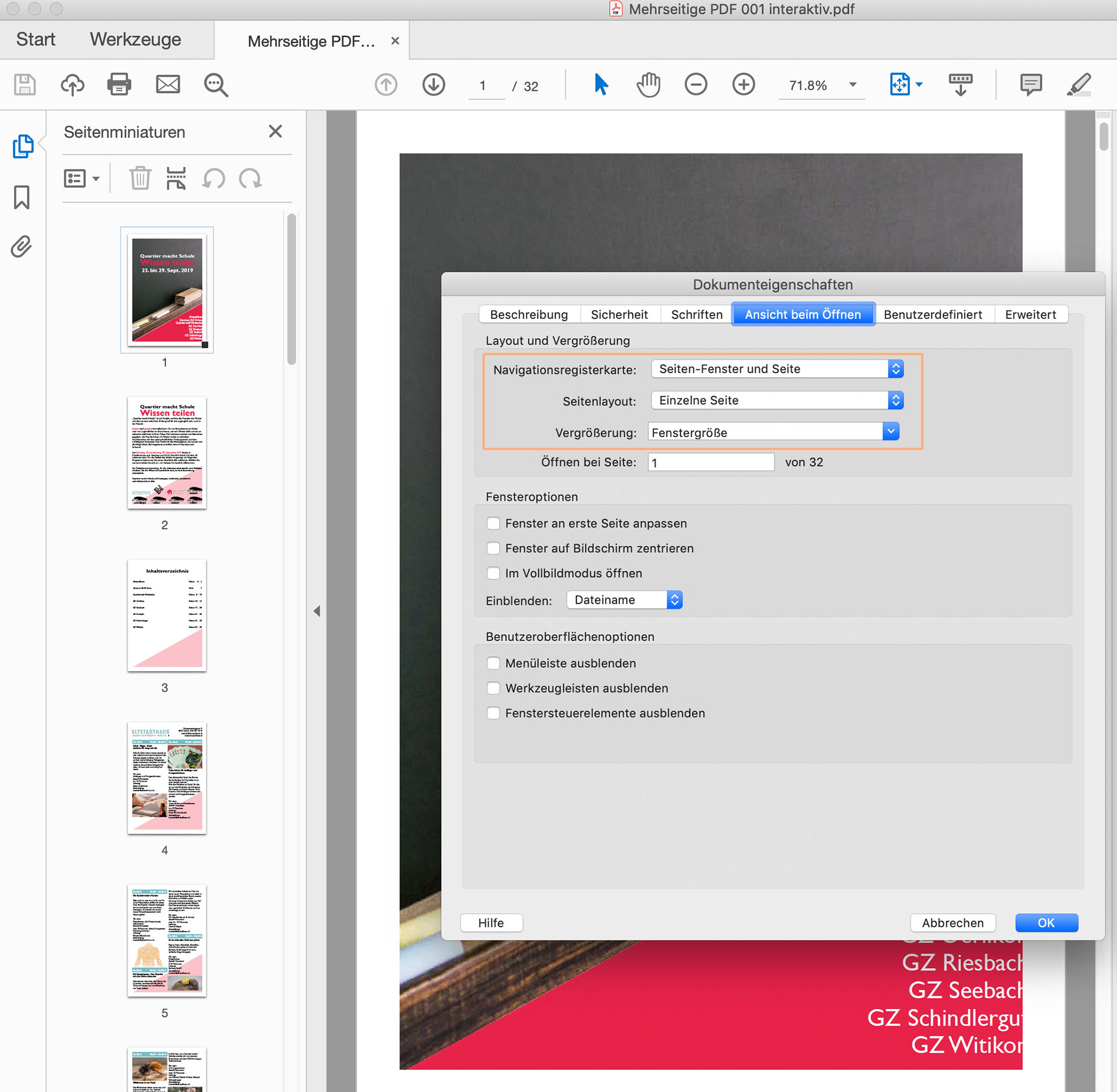
Task: Select page 5 thumbnail
Action: point(167,941)
